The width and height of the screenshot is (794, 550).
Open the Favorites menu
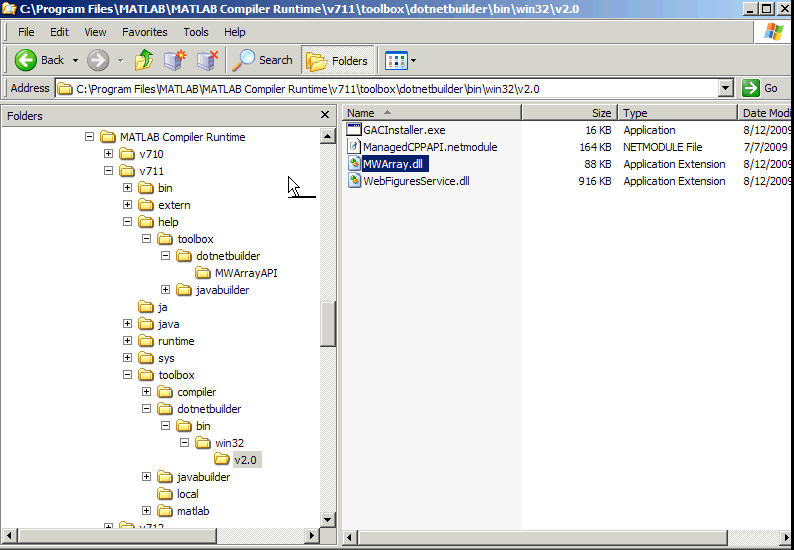144,32
